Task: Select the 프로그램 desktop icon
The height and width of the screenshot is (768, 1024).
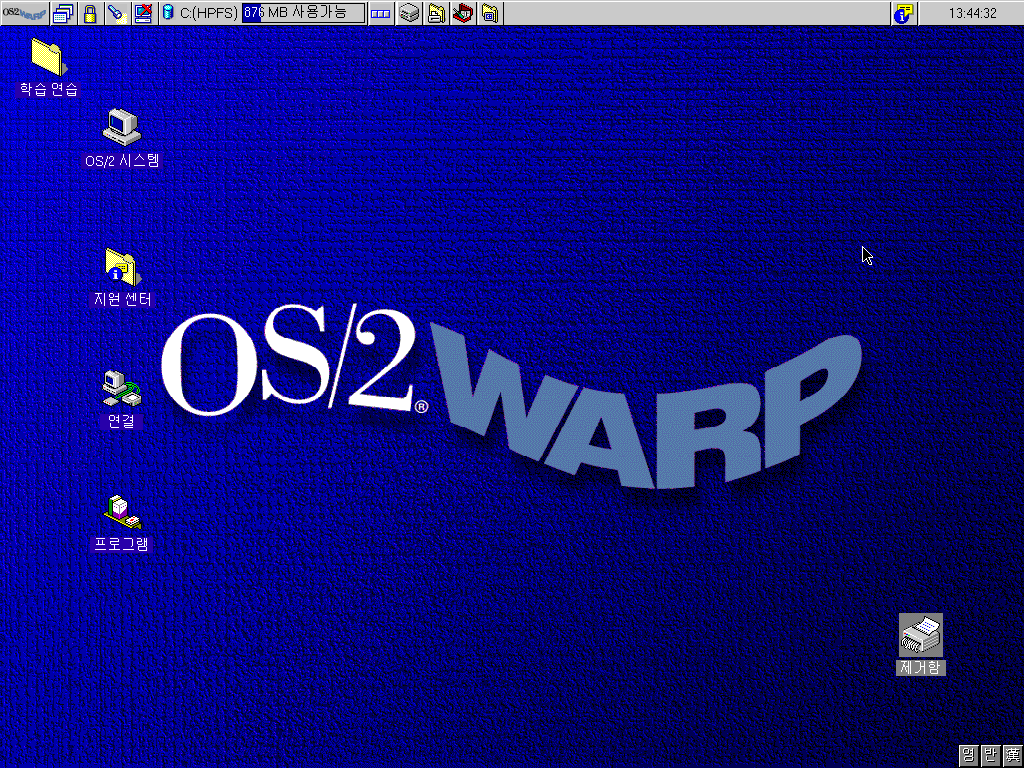Action: click(121, 513)
